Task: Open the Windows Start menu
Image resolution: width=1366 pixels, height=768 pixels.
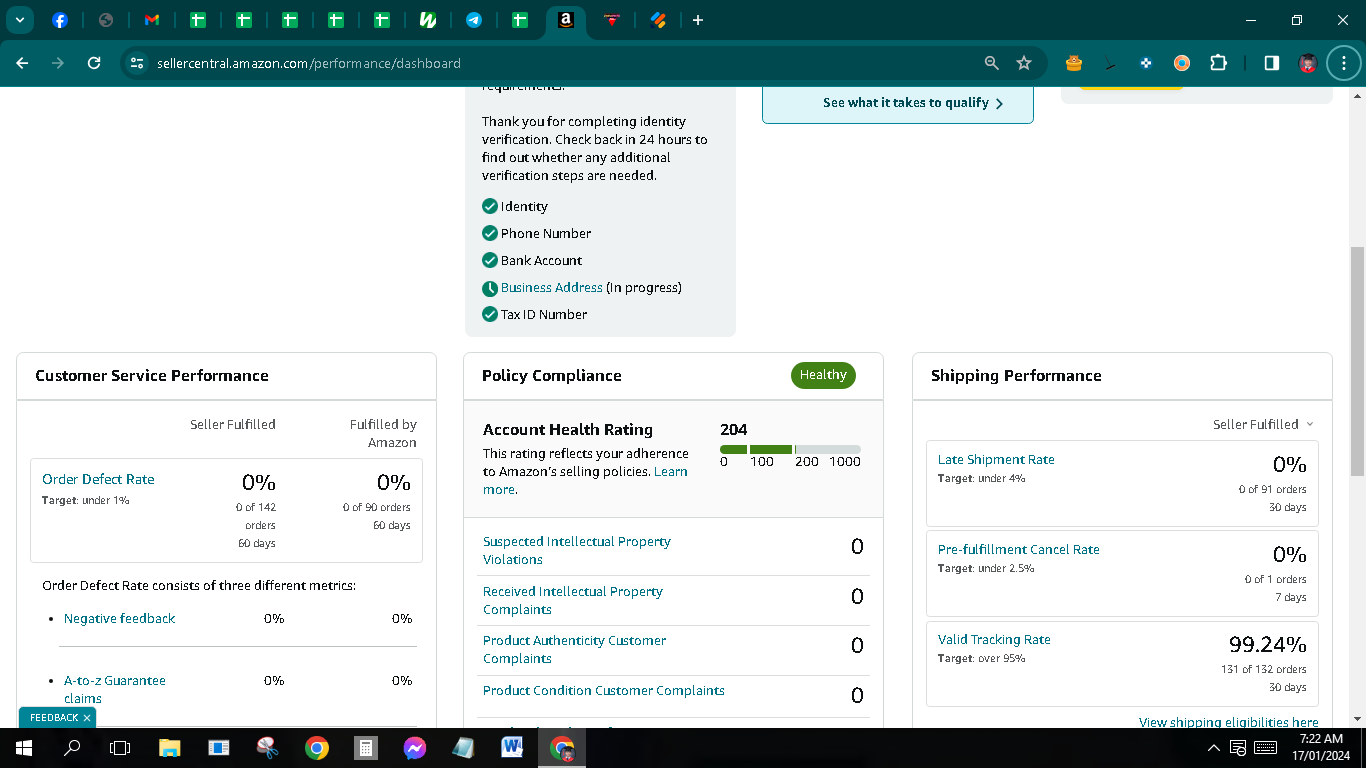Action: [x=24, y=747]
